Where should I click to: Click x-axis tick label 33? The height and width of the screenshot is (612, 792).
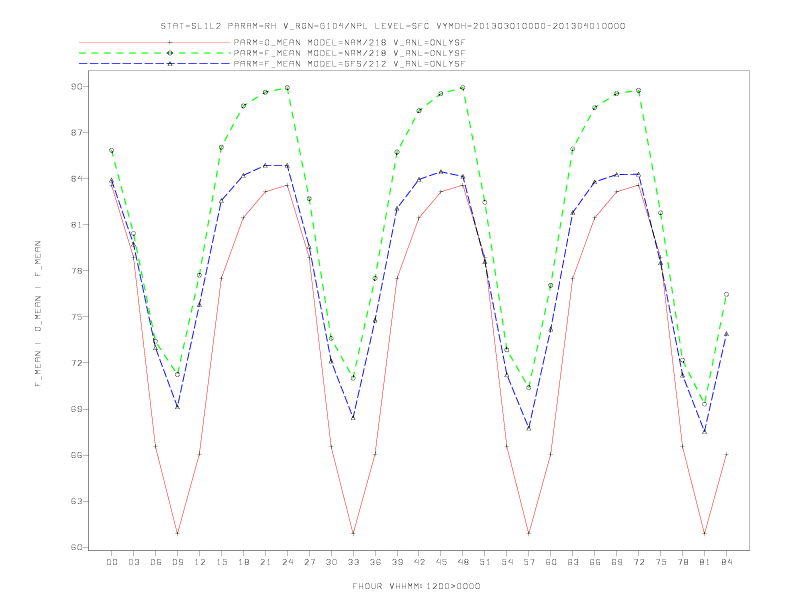(x=353, y=562)
